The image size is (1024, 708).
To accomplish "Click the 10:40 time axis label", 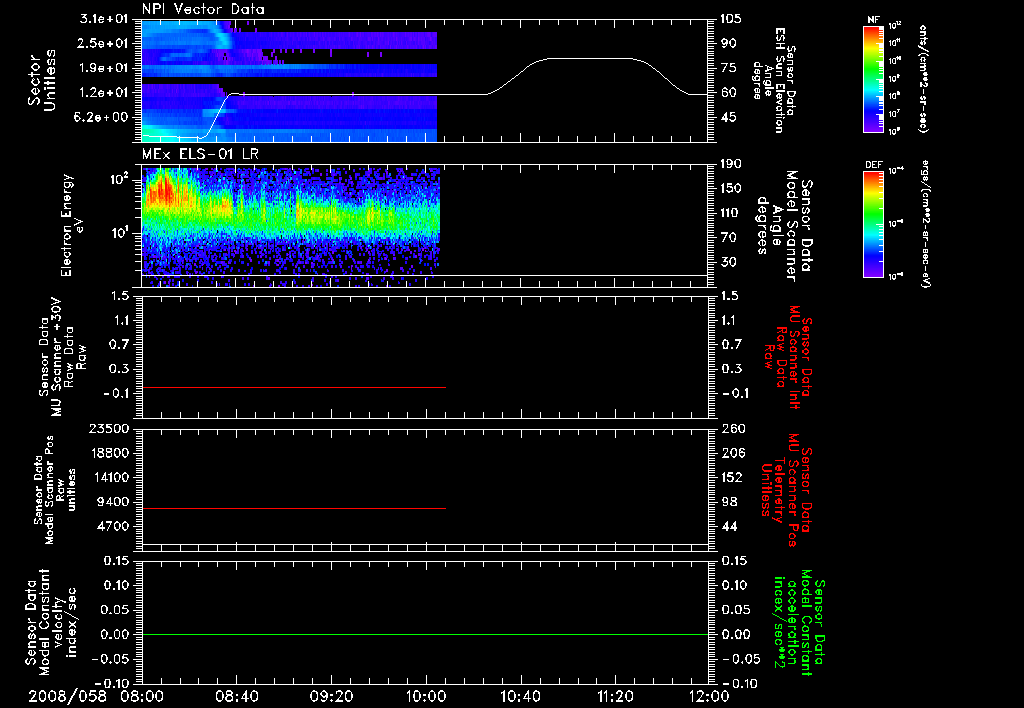I will point(520,696).
